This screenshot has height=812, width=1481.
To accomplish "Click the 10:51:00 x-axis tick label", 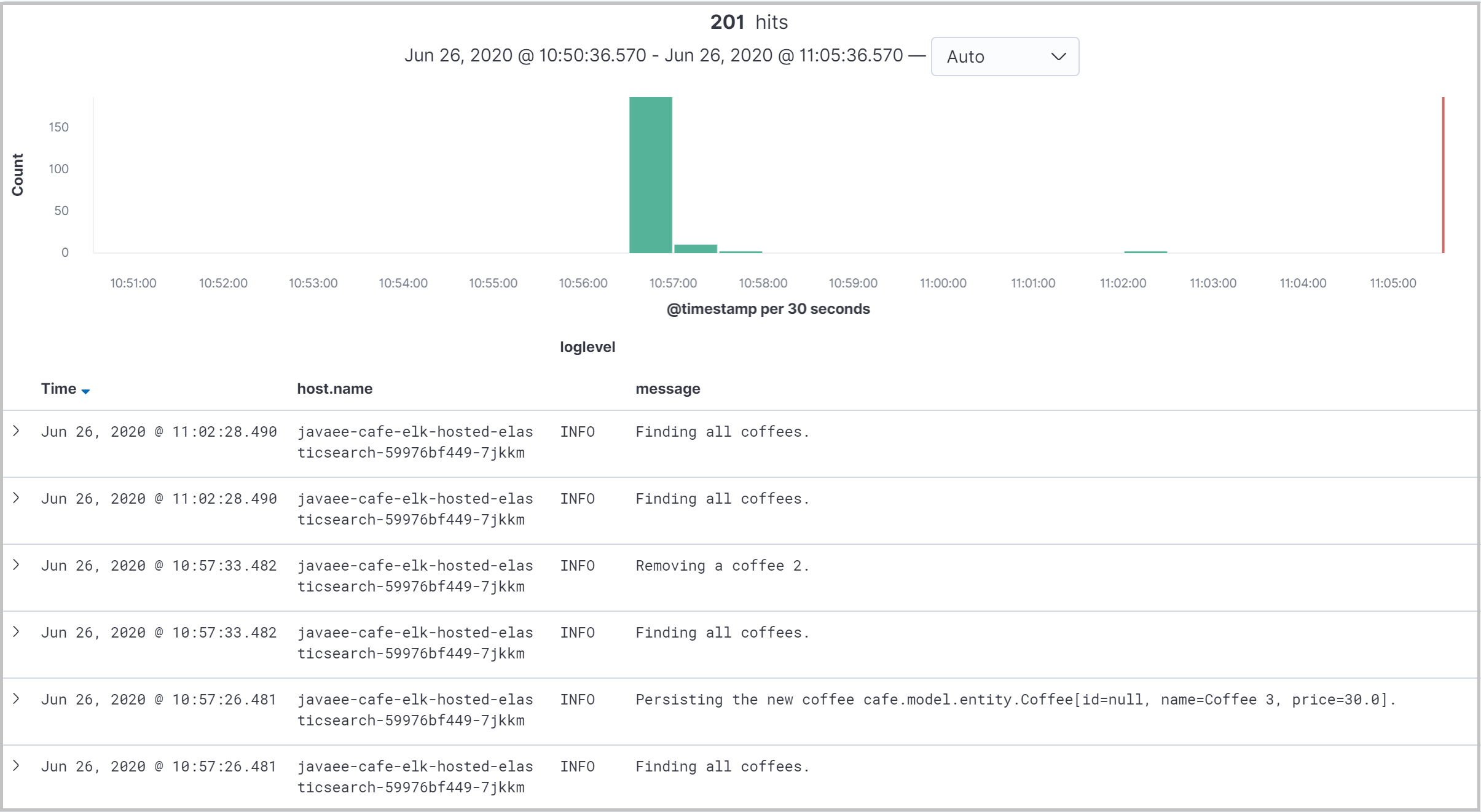I will tap(133, 283).
